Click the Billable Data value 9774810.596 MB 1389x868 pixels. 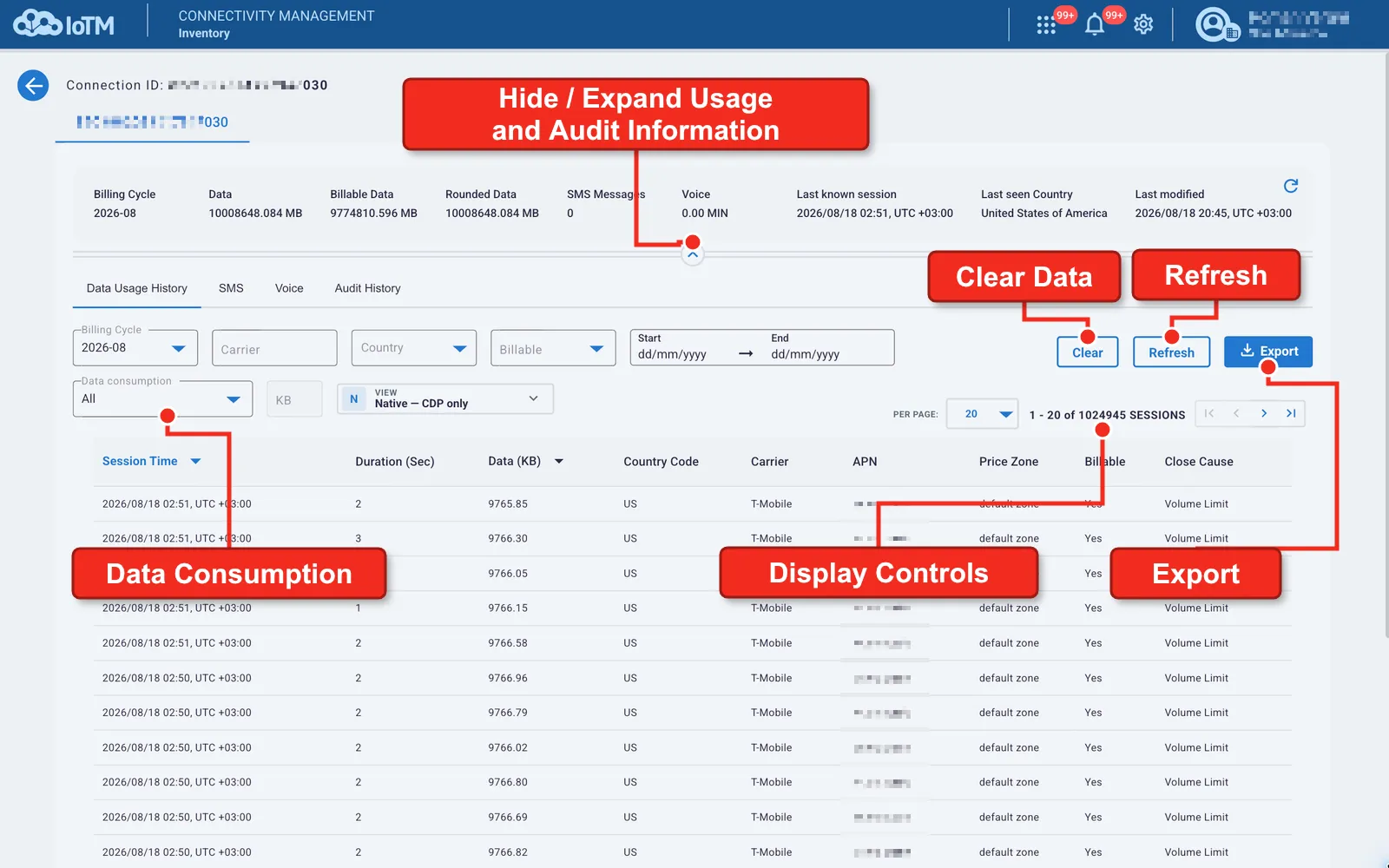[x=373, y=214]
